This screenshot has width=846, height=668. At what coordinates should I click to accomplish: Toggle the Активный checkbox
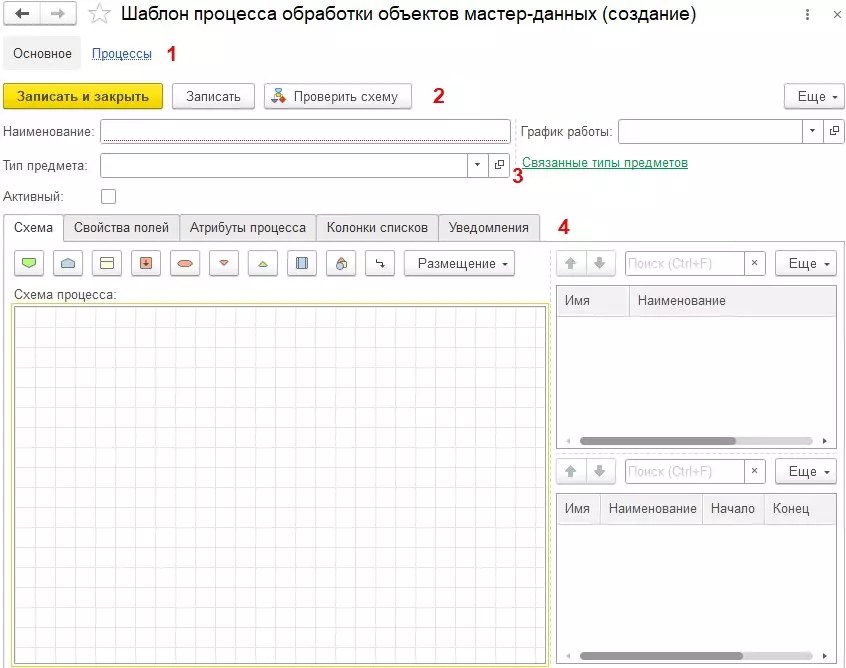click(108, 196)
